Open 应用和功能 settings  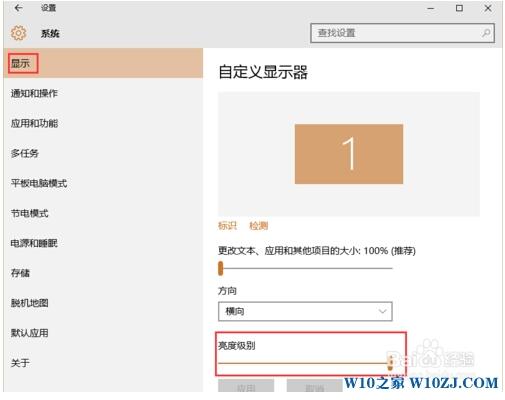pos(34,123)
